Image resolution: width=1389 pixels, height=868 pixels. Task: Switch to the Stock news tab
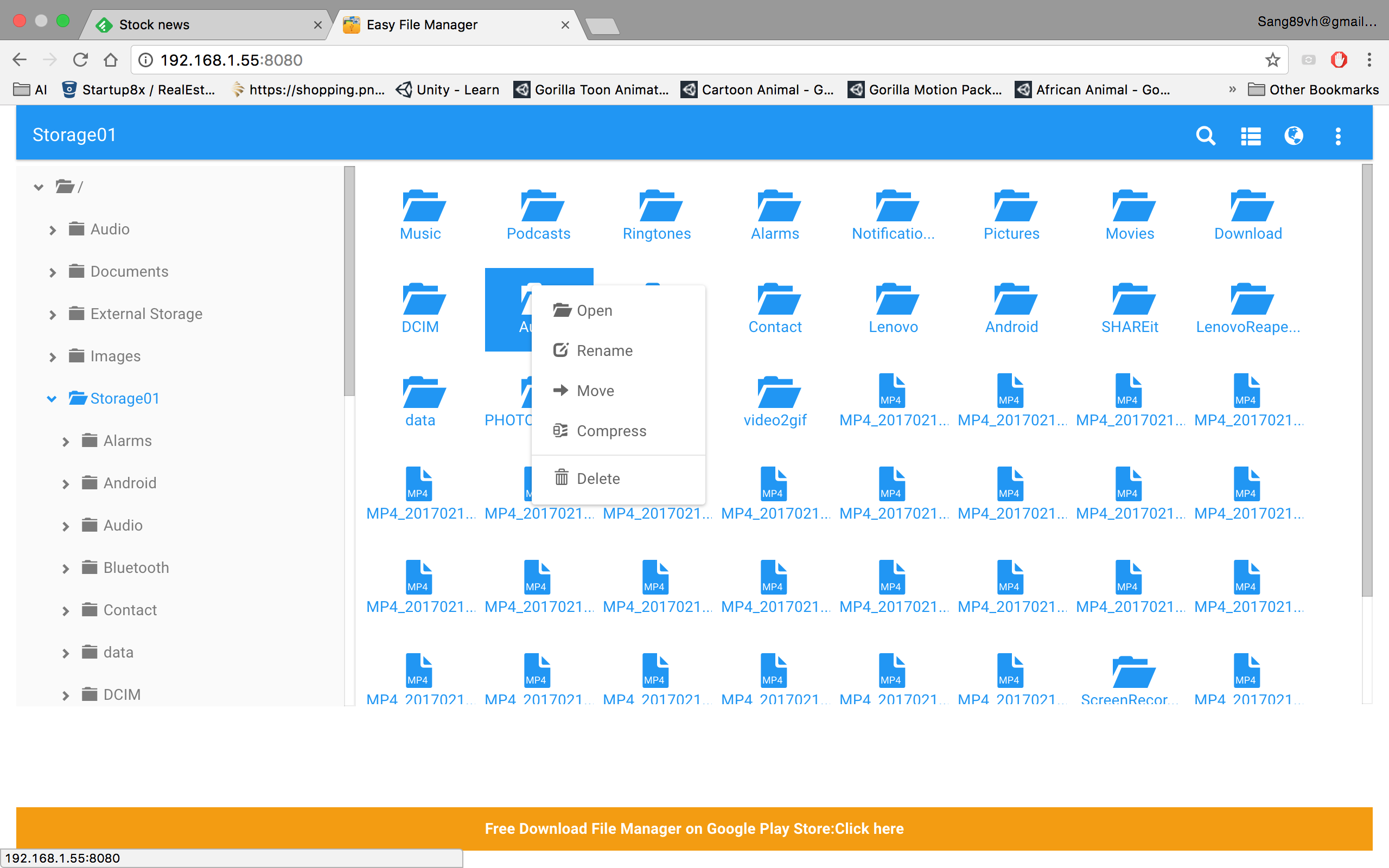click(154, 24)
